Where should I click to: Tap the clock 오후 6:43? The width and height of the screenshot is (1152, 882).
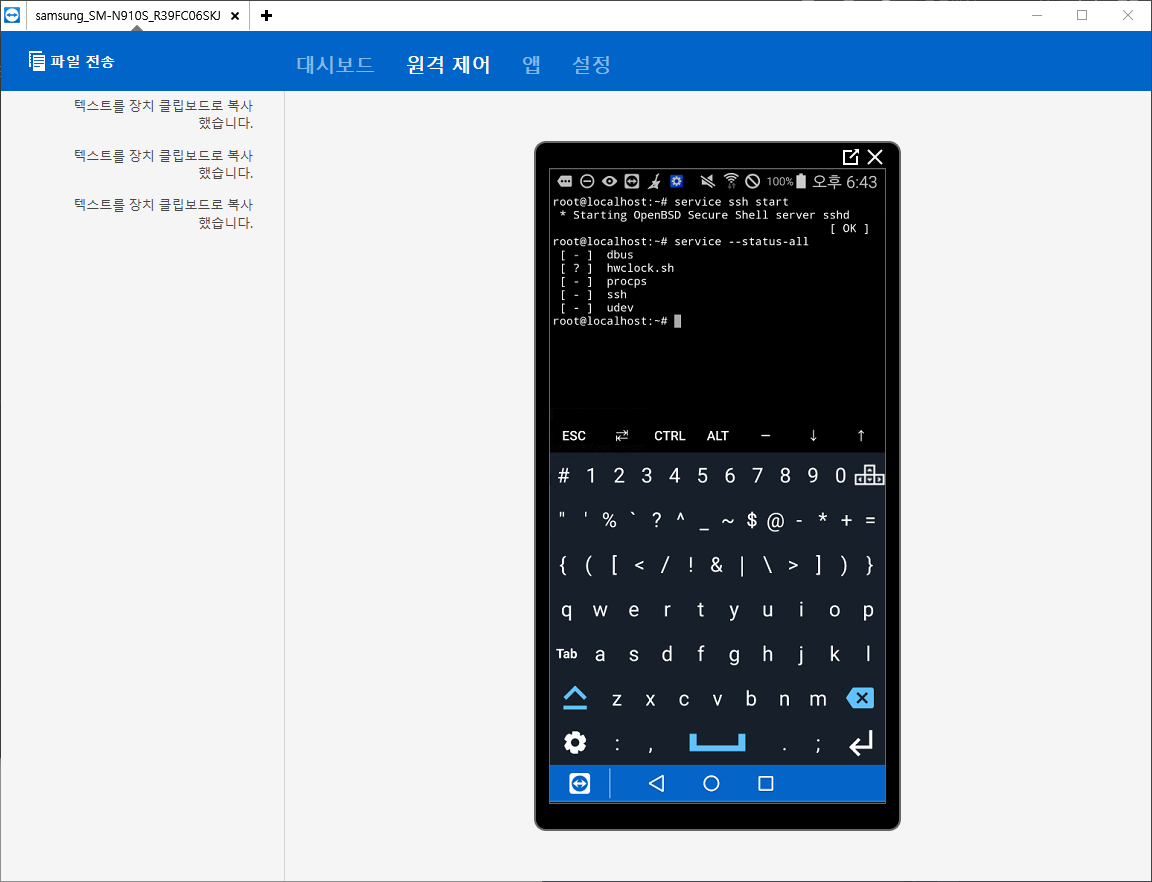(845, 182)
